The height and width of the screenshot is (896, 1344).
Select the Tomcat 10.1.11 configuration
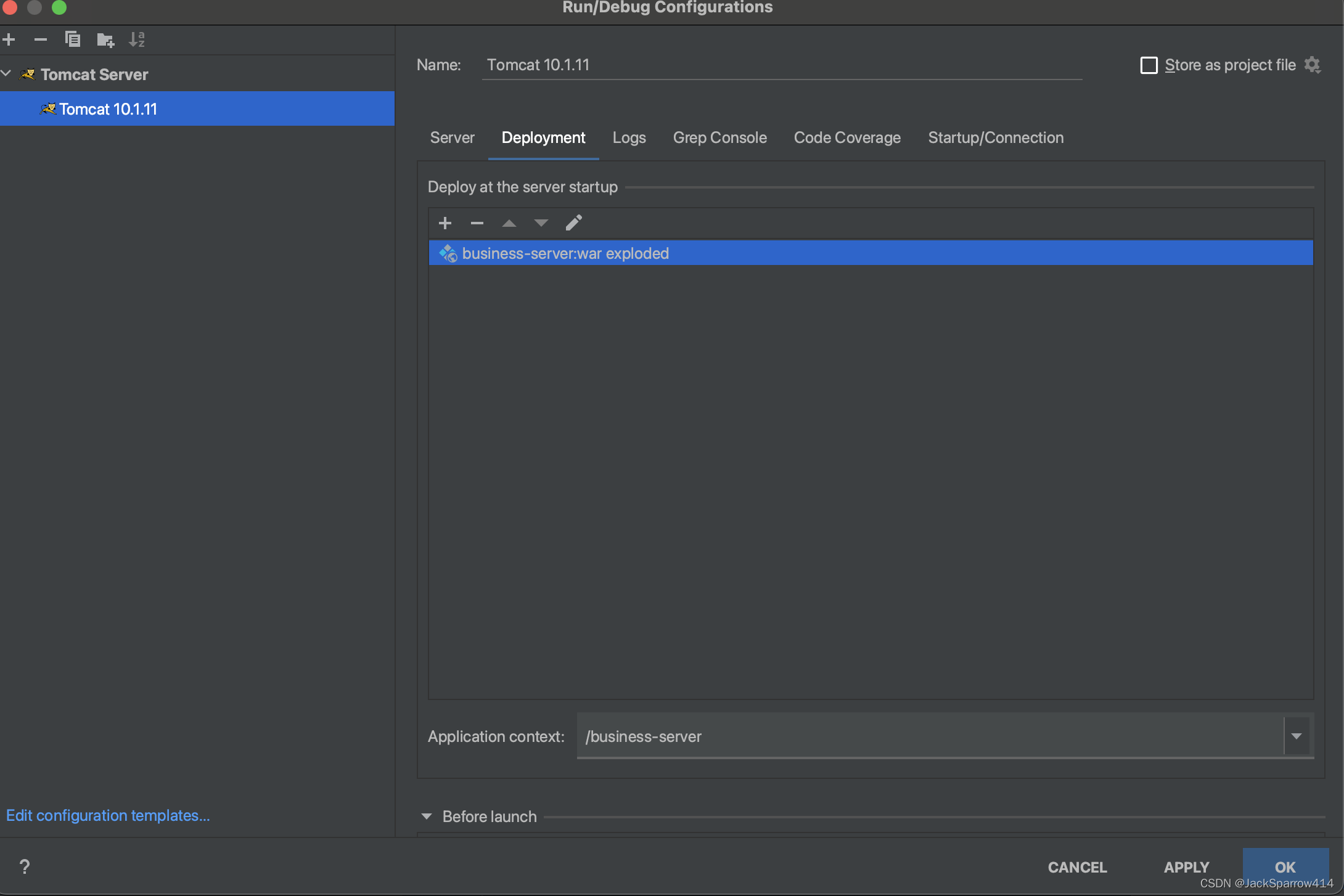point(197,109)
